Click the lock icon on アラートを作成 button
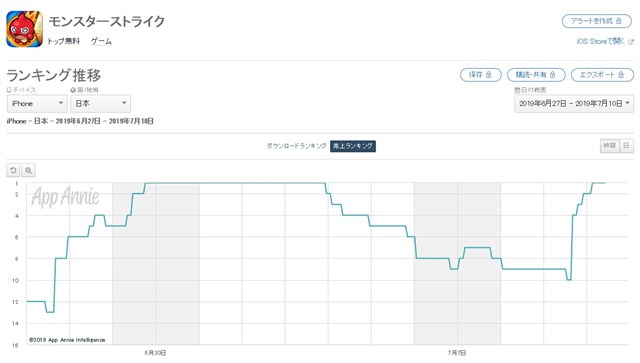 tap(619, 21)
